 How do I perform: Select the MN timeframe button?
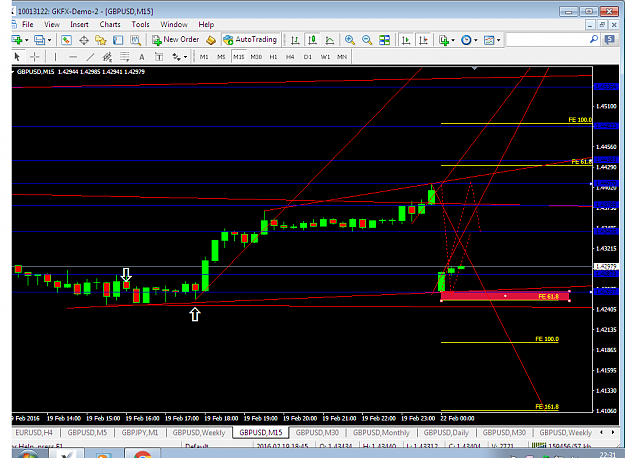(342, 57)
